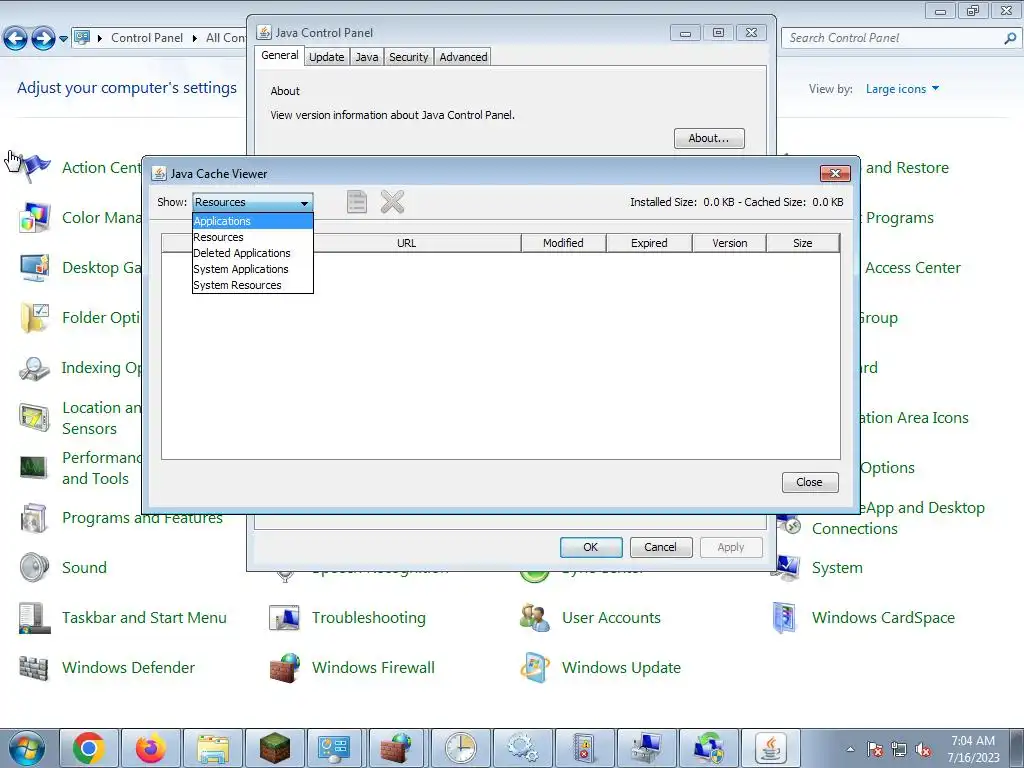Open the View by Large icons dropdown
The image size is (1024, 768).
click(903, 89)
